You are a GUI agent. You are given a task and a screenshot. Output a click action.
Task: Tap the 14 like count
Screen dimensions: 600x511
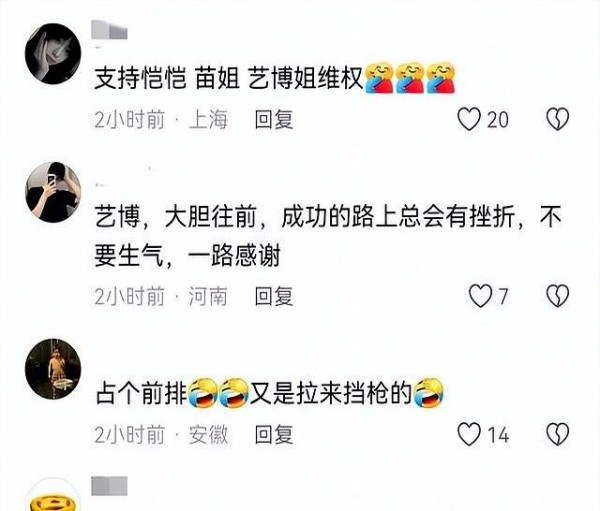(498, 435)
